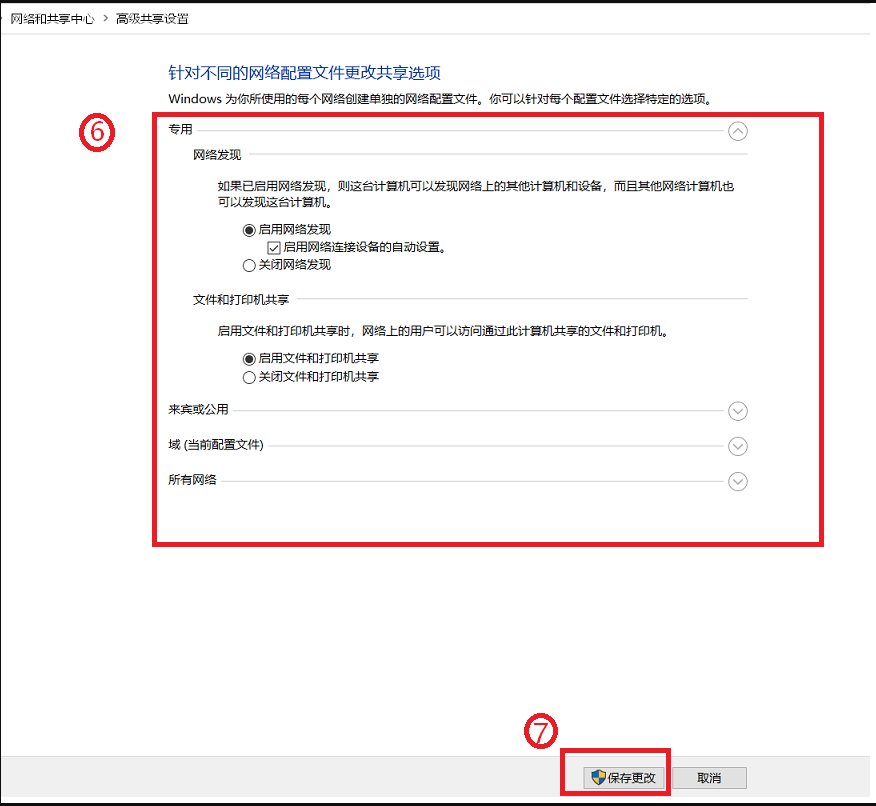Select the 启用网络发现 radio button

(x=247, y=229)
